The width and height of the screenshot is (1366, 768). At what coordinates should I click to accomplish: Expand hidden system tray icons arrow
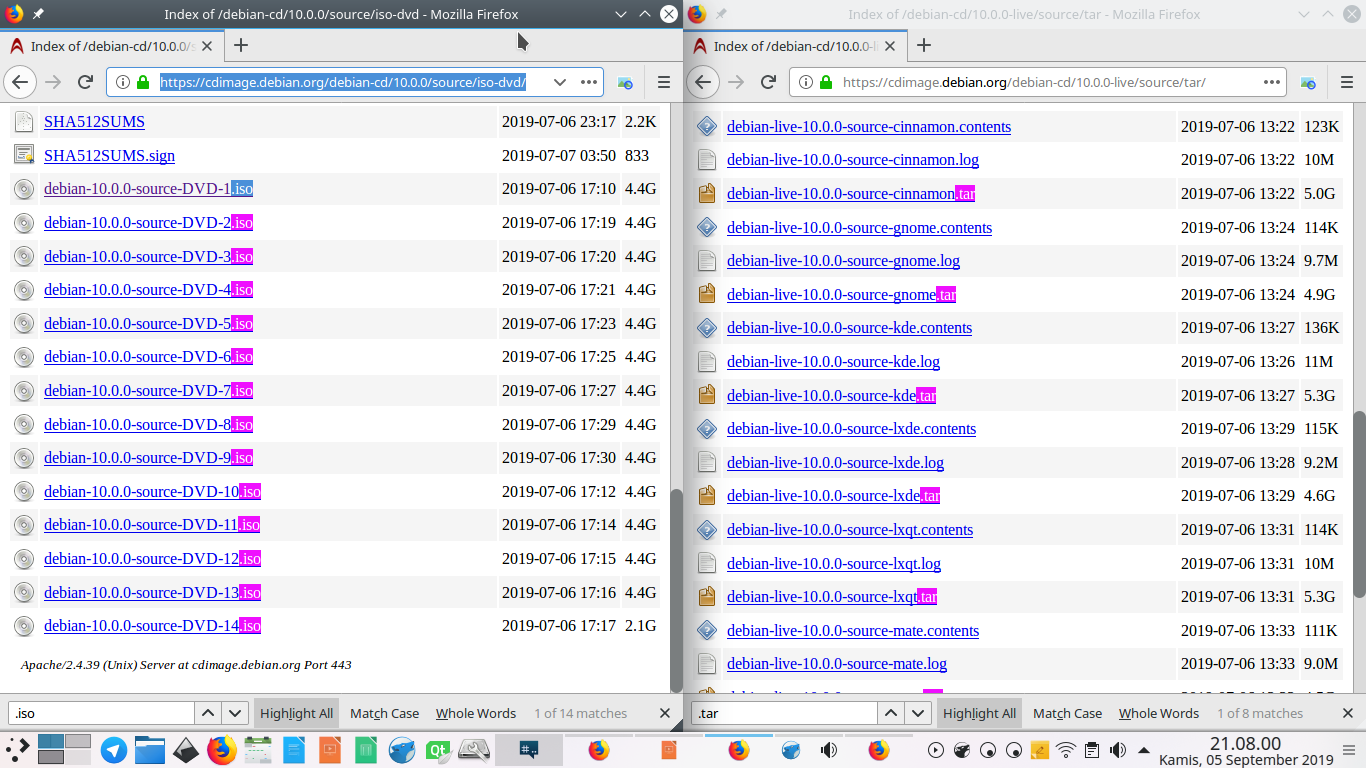click(1143, 750)
